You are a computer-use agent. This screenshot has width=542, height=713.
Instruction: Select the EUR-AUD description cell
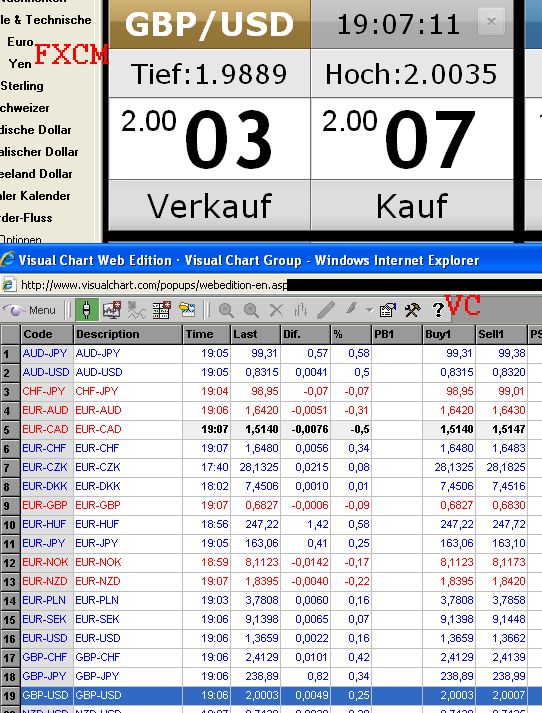128,411
